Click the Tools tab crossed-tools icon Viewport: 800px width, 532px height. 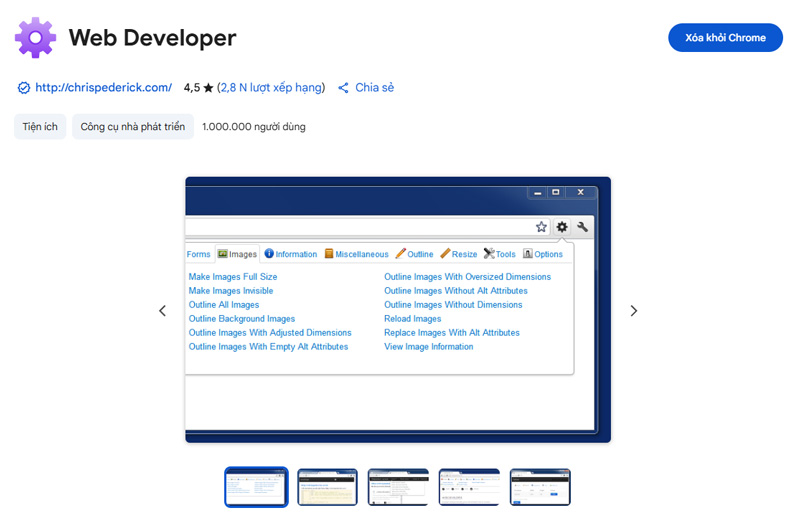point(489,254)
